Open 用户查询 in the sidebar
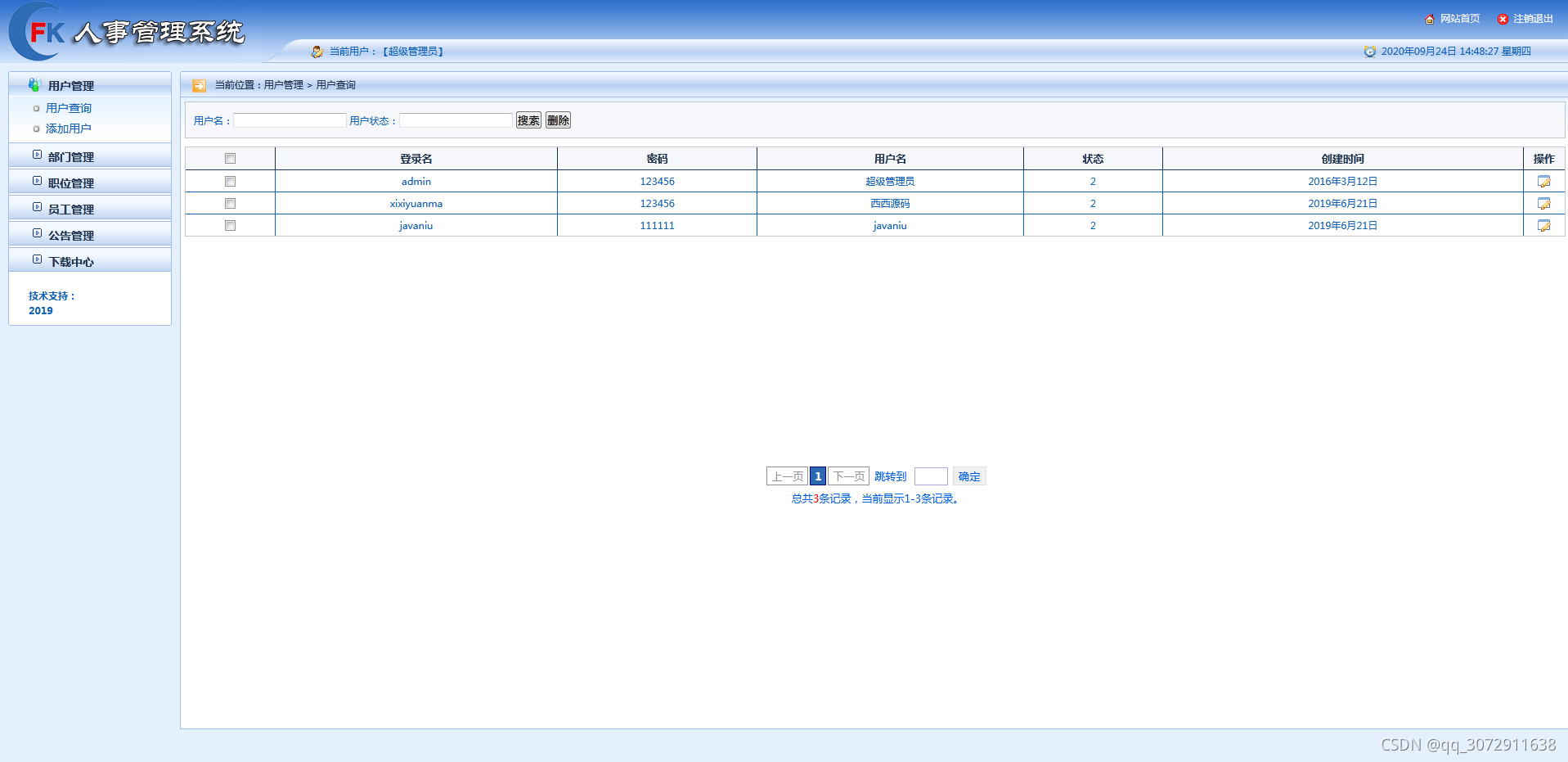The height and width of the screenshot is (762, 1568). [69, 108]
